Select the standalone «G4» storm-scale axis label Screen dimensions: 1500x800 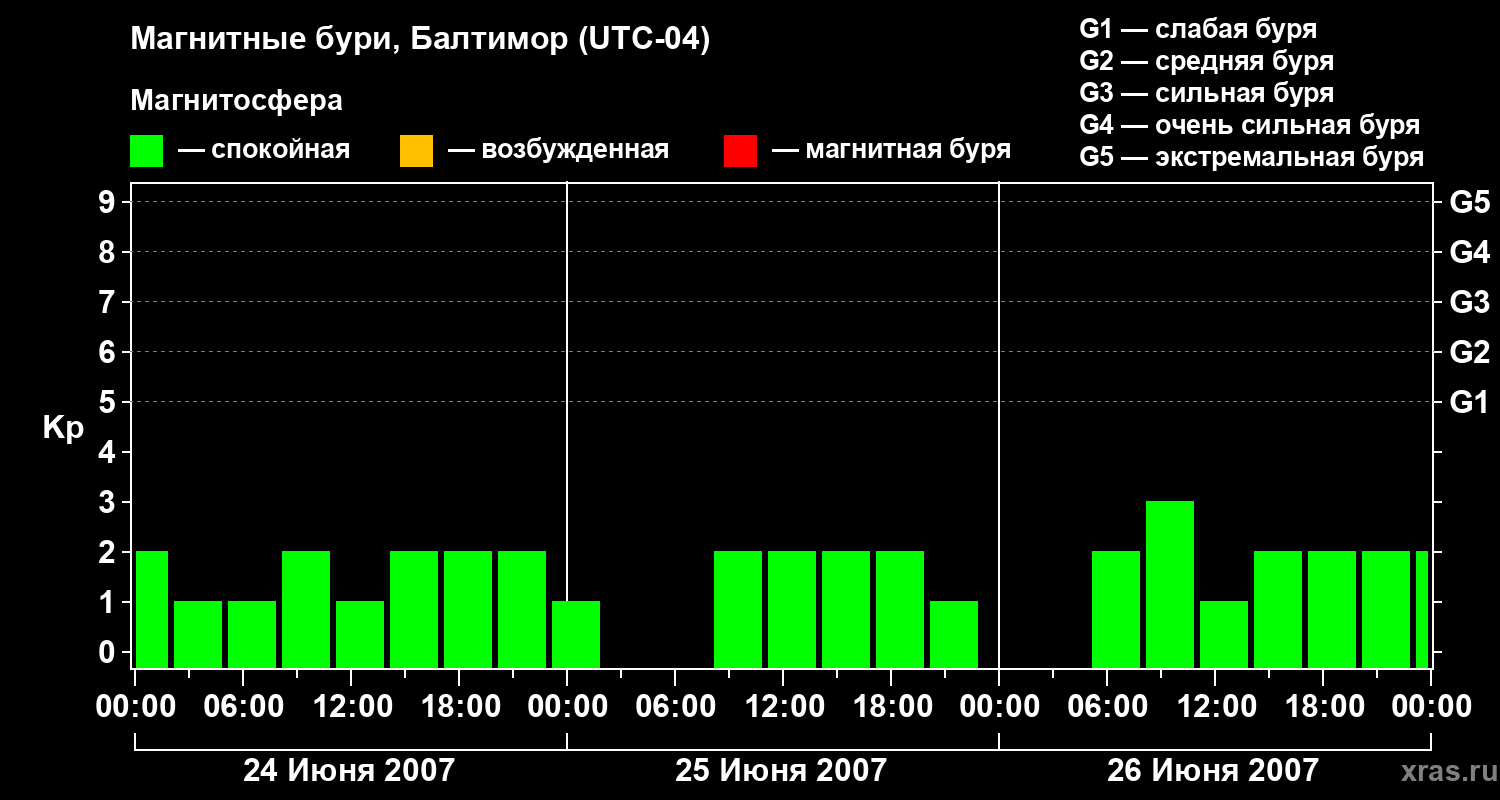pos(1469,252)
